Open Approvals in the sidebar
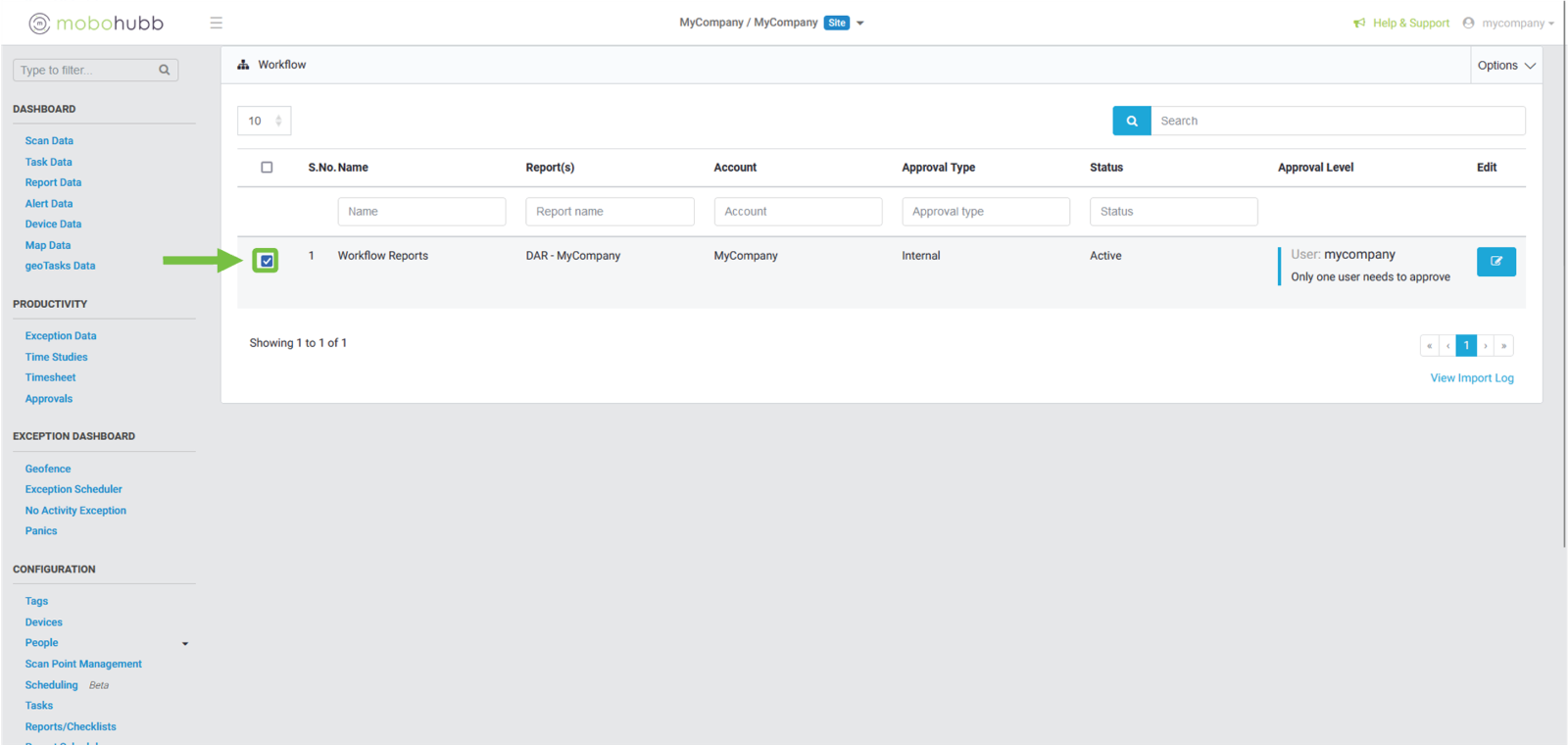1568x745 pixels. click(49, 399)
